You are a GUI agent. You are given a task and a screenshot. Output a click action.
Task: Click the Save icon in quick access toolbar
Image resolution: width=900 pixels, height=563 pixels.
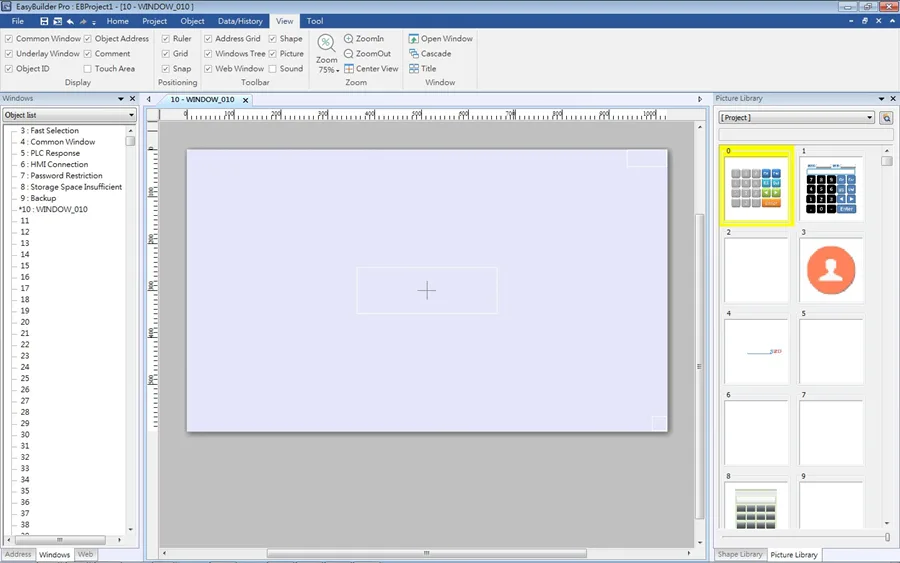44,21
